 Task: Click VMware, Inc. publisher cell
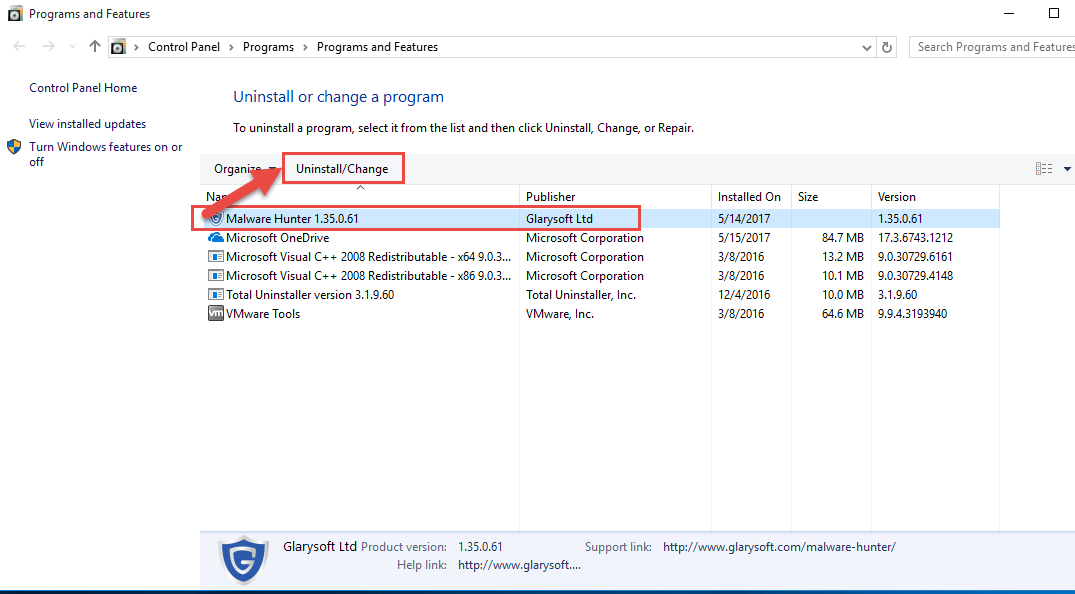tap(559, 314)
